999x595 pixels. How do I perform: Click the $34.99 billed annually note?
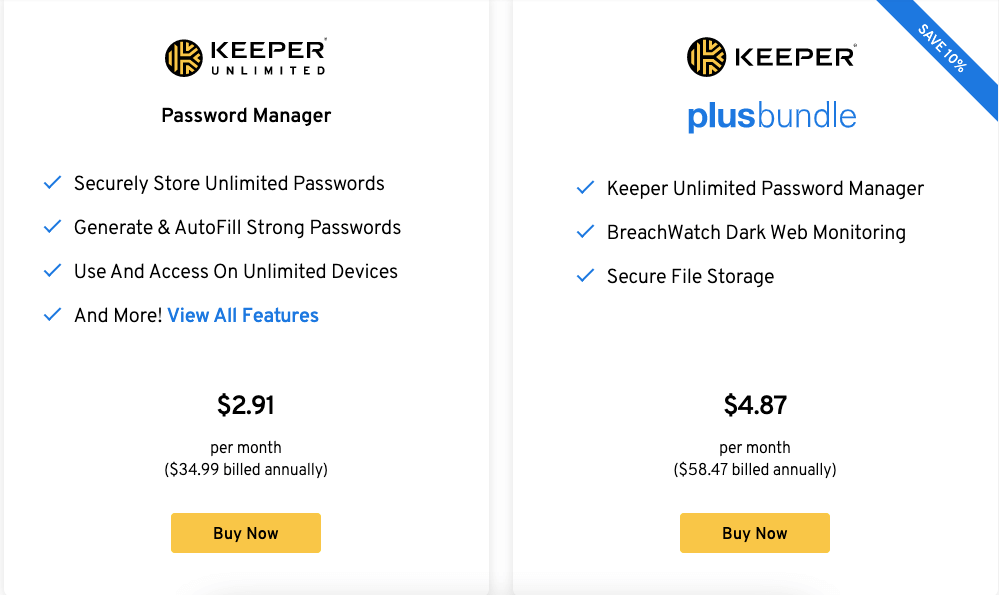click(246, 470)
